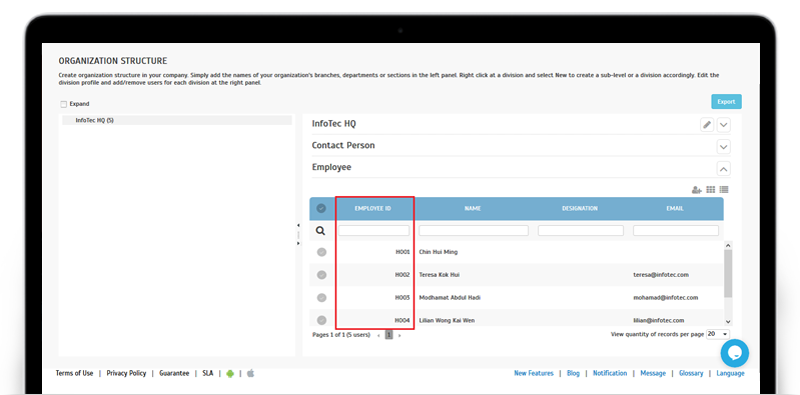Click email mohamad@infotec.com

(x=665, y=298)
